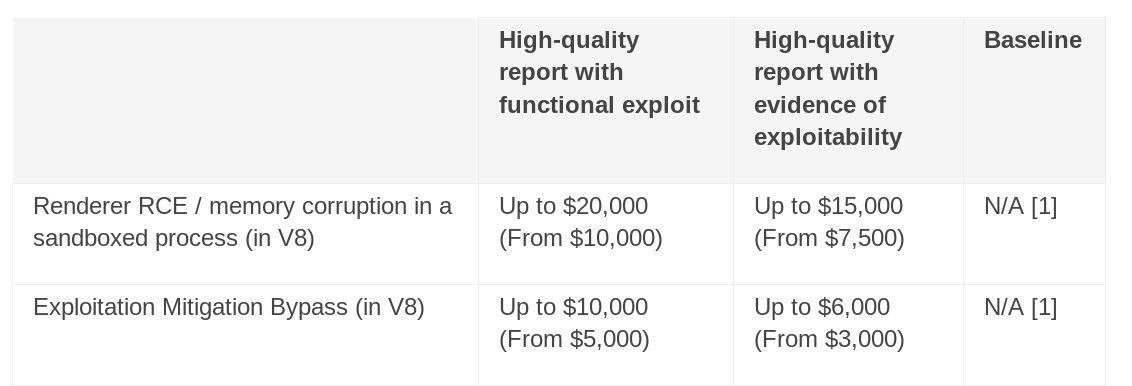This screenshot has width=1132, height=386.
Task: Click the empty top-left header cell
Action: click(245, 100)
